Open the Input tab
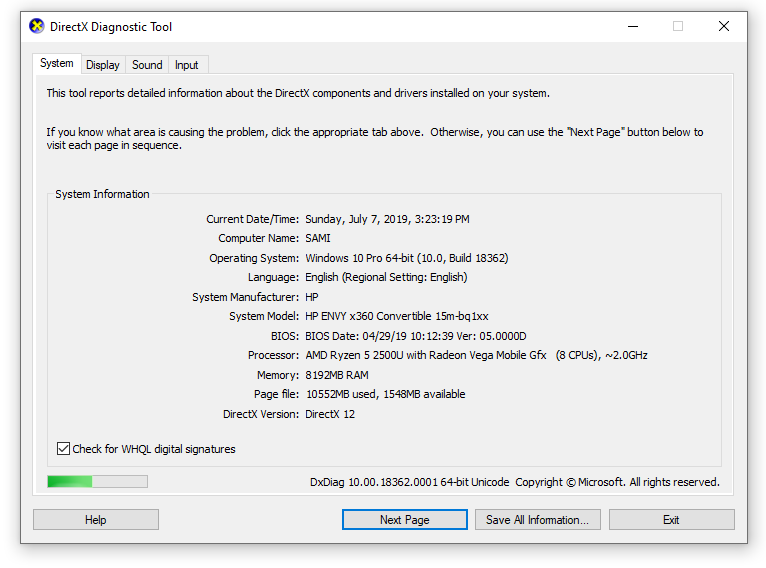 187,65
